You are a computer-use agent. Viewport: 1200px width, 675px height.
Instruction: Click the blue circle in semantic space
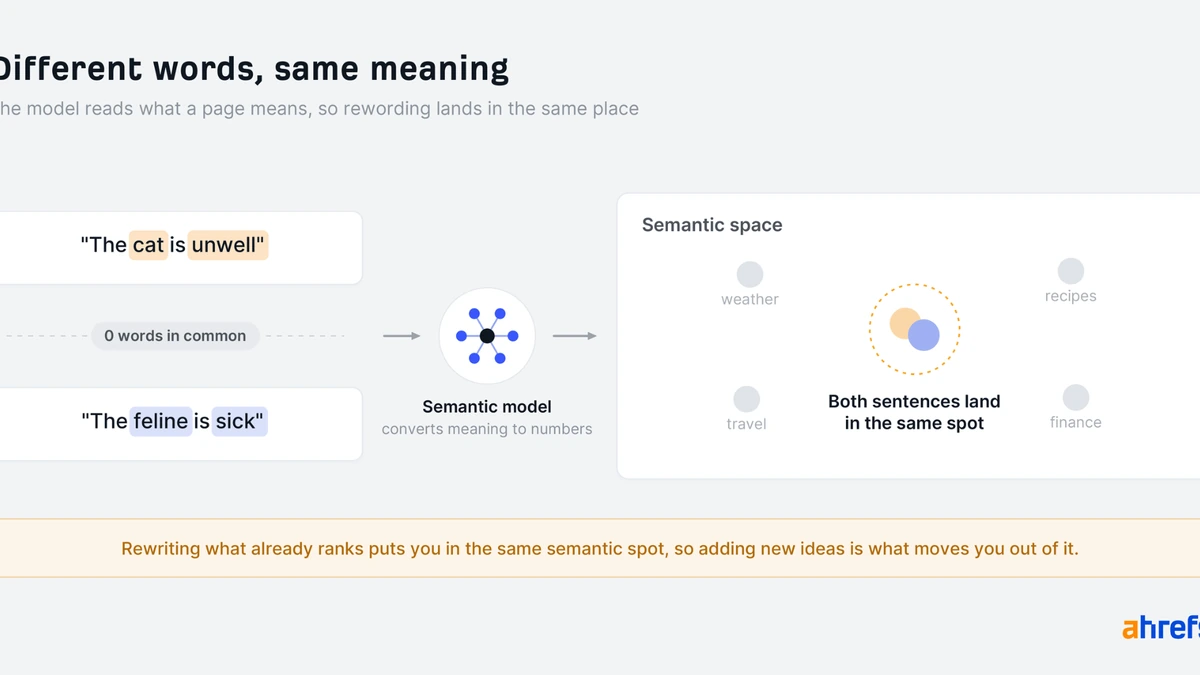pos(924,335)
